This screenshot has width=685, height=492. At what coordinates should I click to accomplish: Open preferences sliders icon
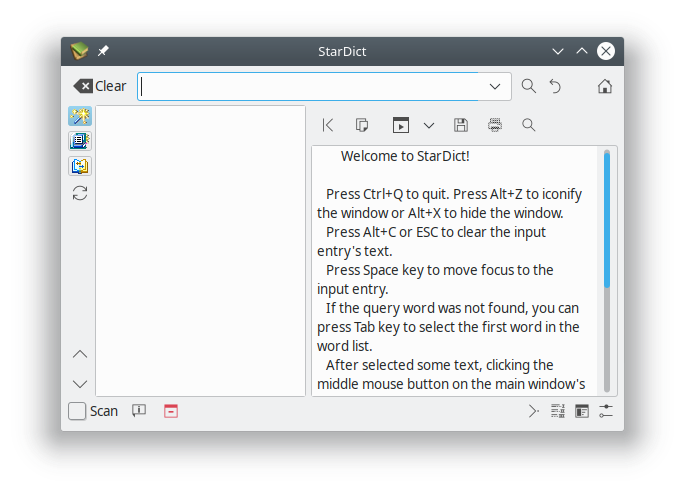coord(606,411)
